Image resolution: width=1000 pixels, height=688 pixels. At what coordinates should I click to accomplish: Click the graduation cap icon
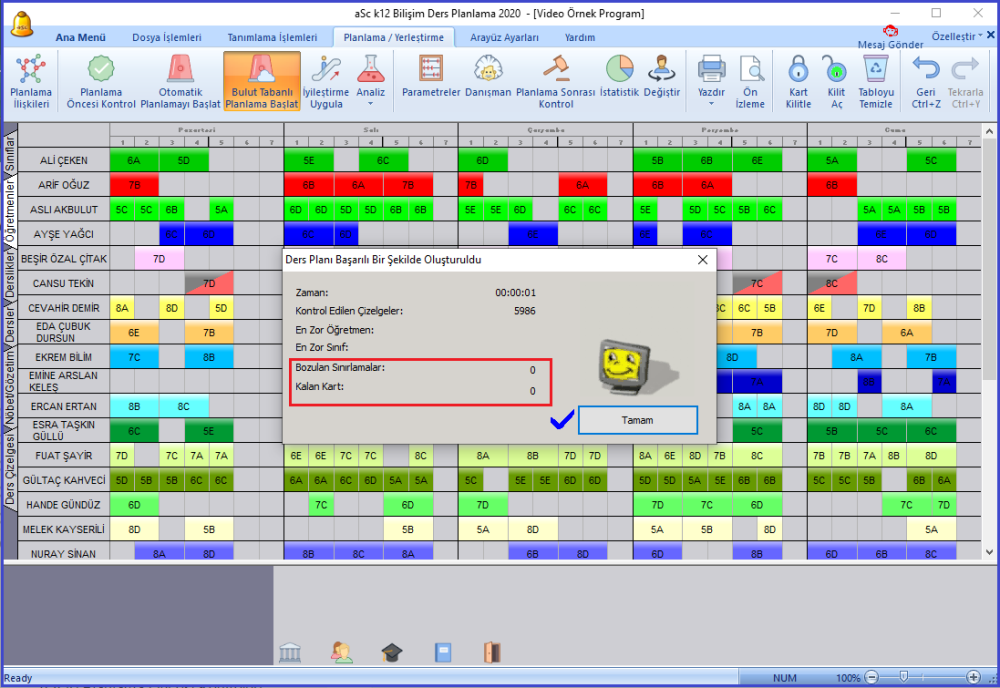point(392,652)
